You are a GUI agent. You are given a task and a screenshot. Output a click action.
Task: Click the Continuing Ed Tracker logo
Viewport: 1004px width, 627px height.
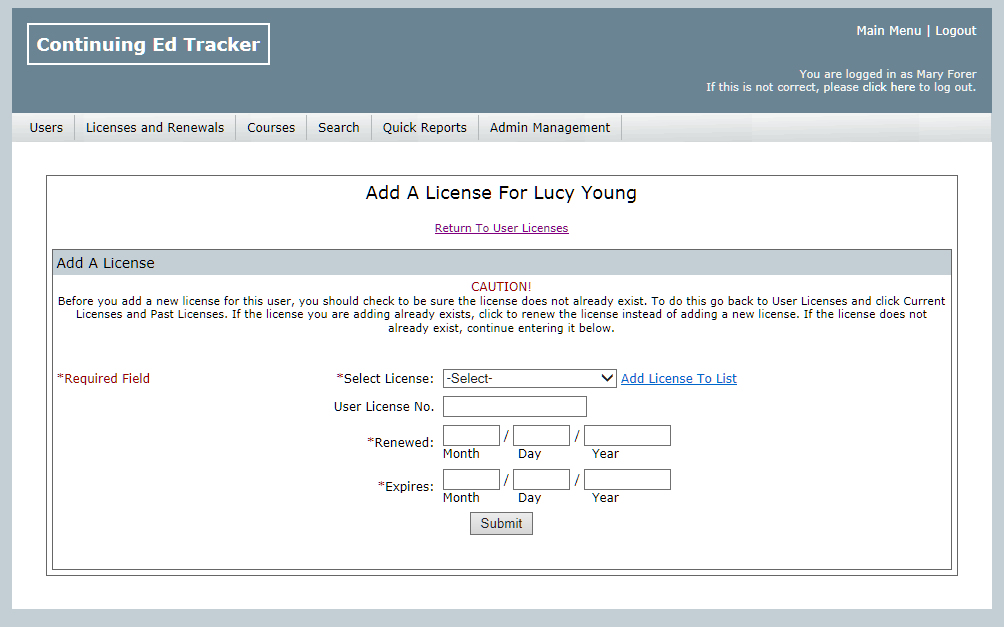[x=148, y=45]
